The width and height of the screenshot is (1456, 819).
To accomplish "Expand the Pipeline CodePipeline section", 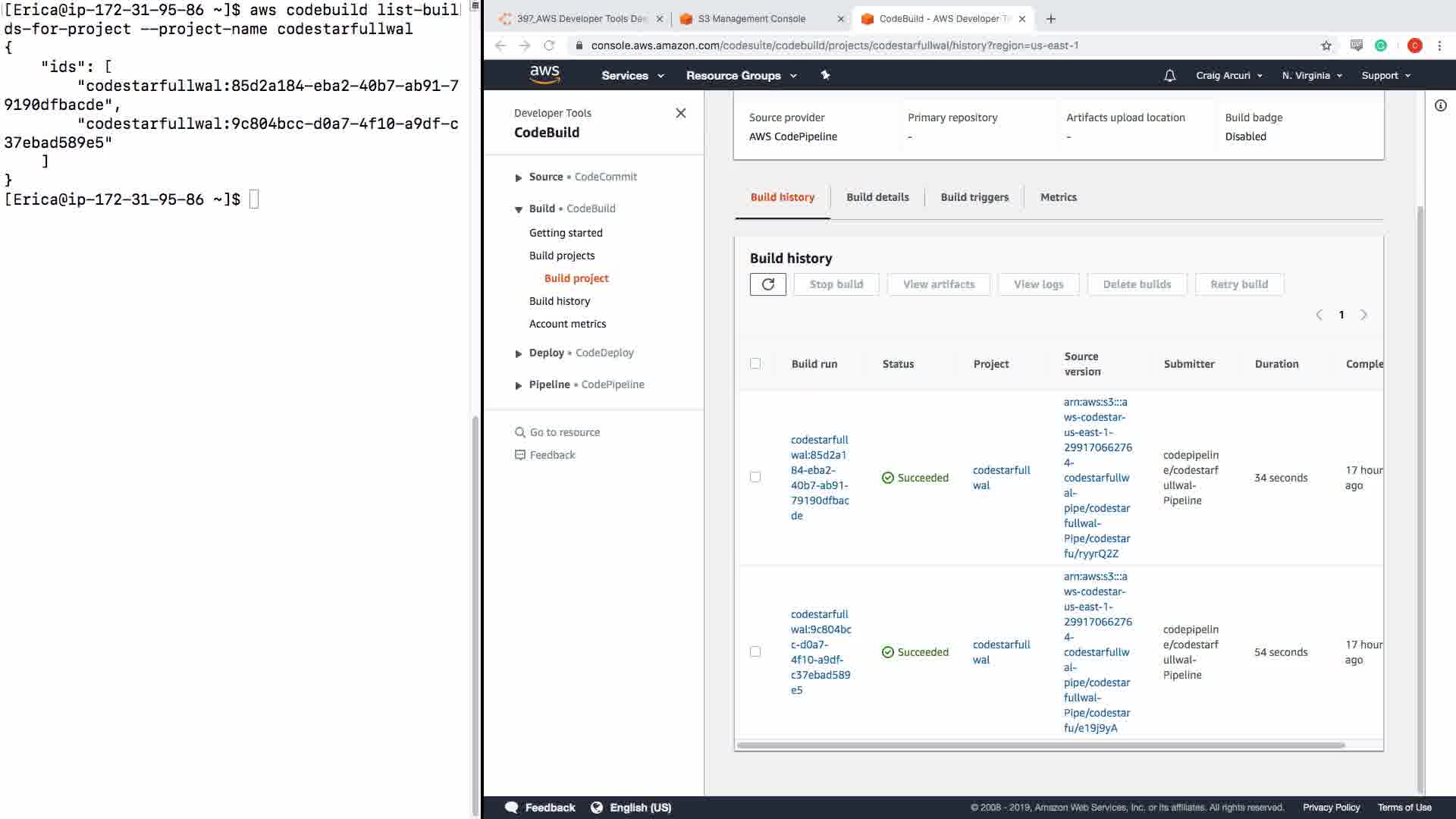I will pyautogui.click(x=519, y=385).
